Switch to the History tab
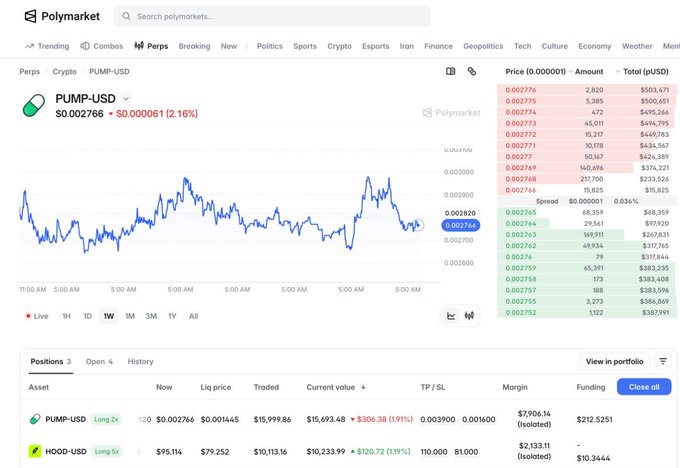This screenshot has height=468, width=680. pos(141,361)
